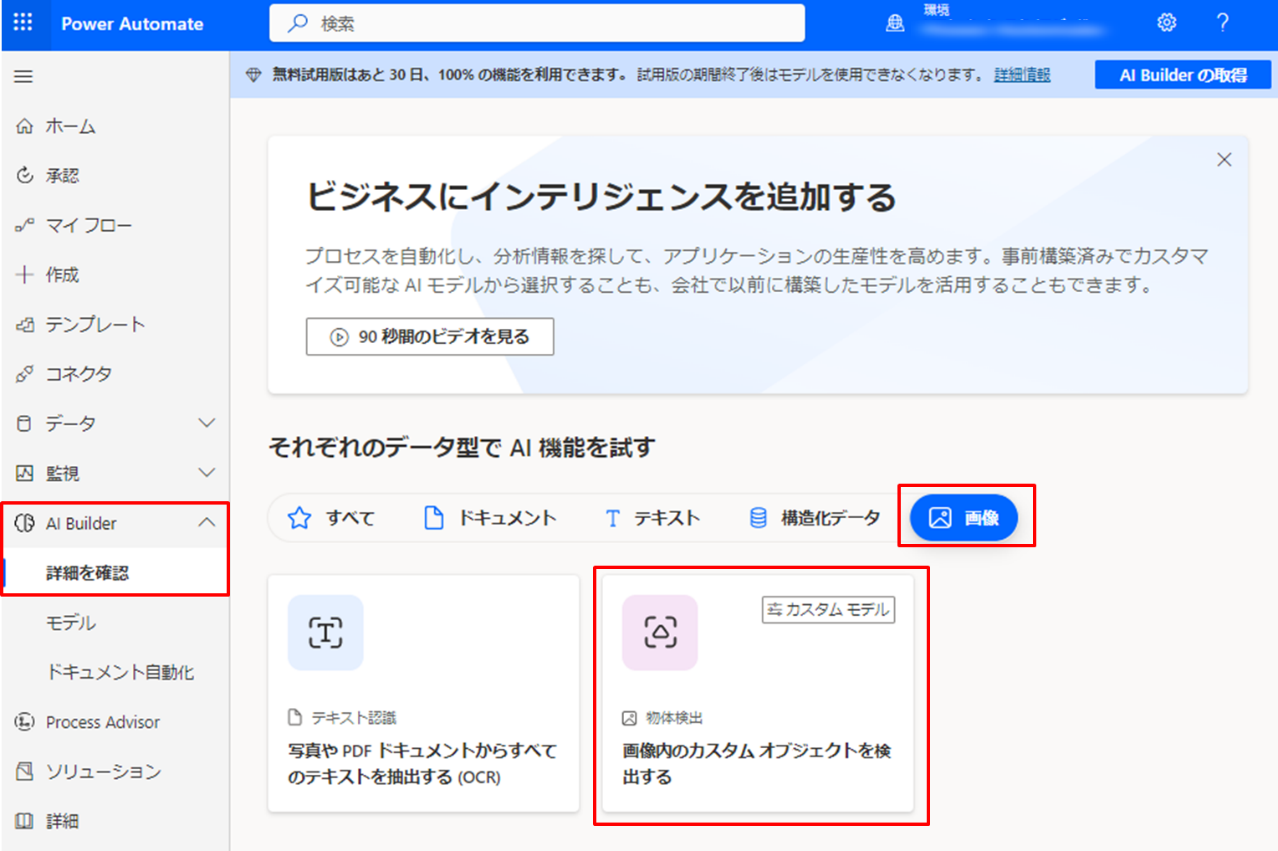The height and width of the screenshot is (851, 1278).
Task: Click the AI Builder brain icon
Action: [x=25, y=523]
